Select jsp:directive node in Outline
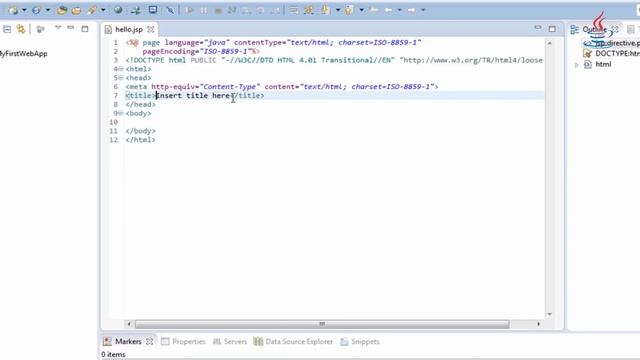Image resolution: width=640 pixels, height=360 pixels. (612, 43)
